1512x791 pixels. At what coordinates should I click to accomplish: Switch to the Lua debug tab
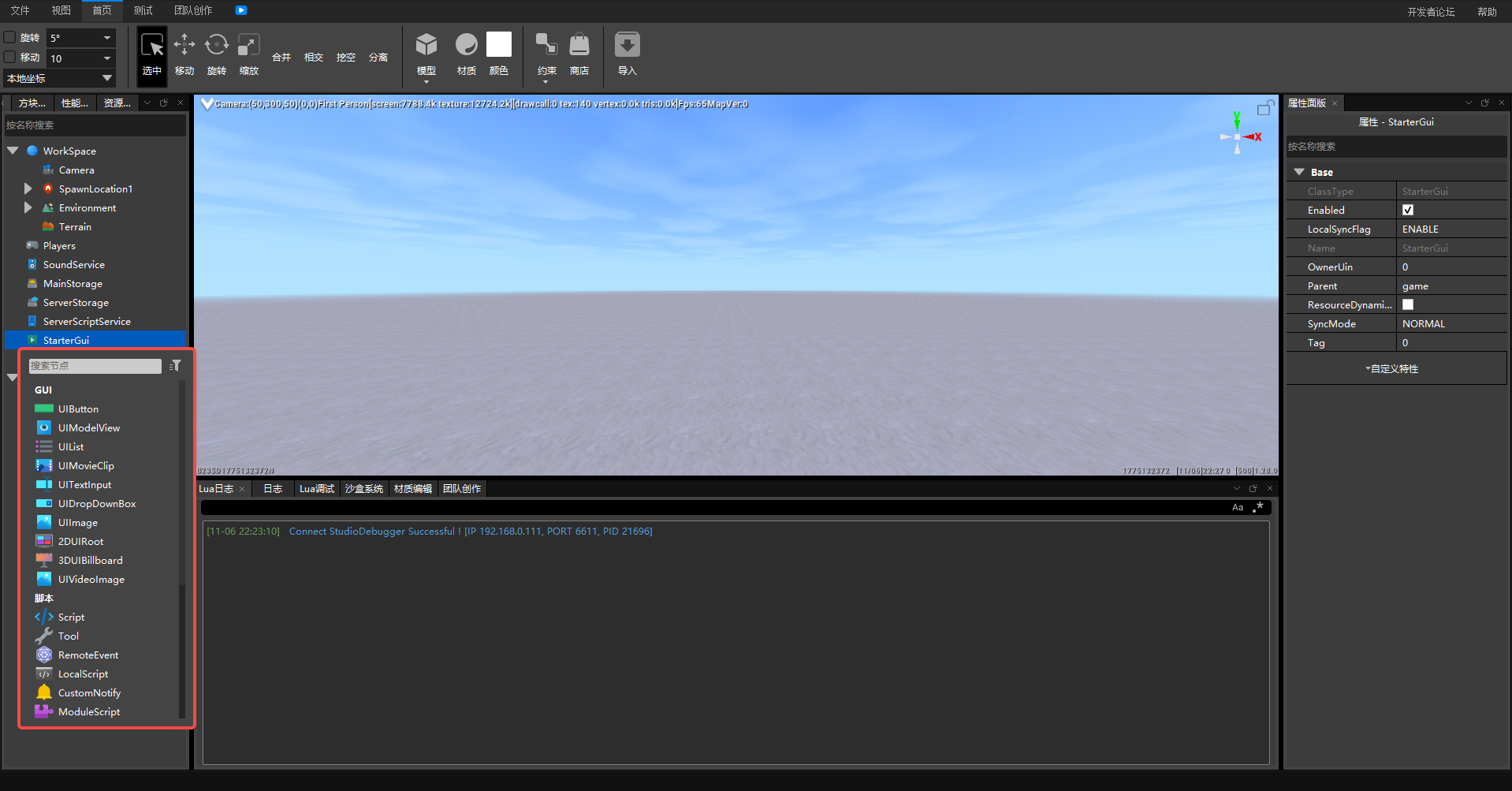317,489
